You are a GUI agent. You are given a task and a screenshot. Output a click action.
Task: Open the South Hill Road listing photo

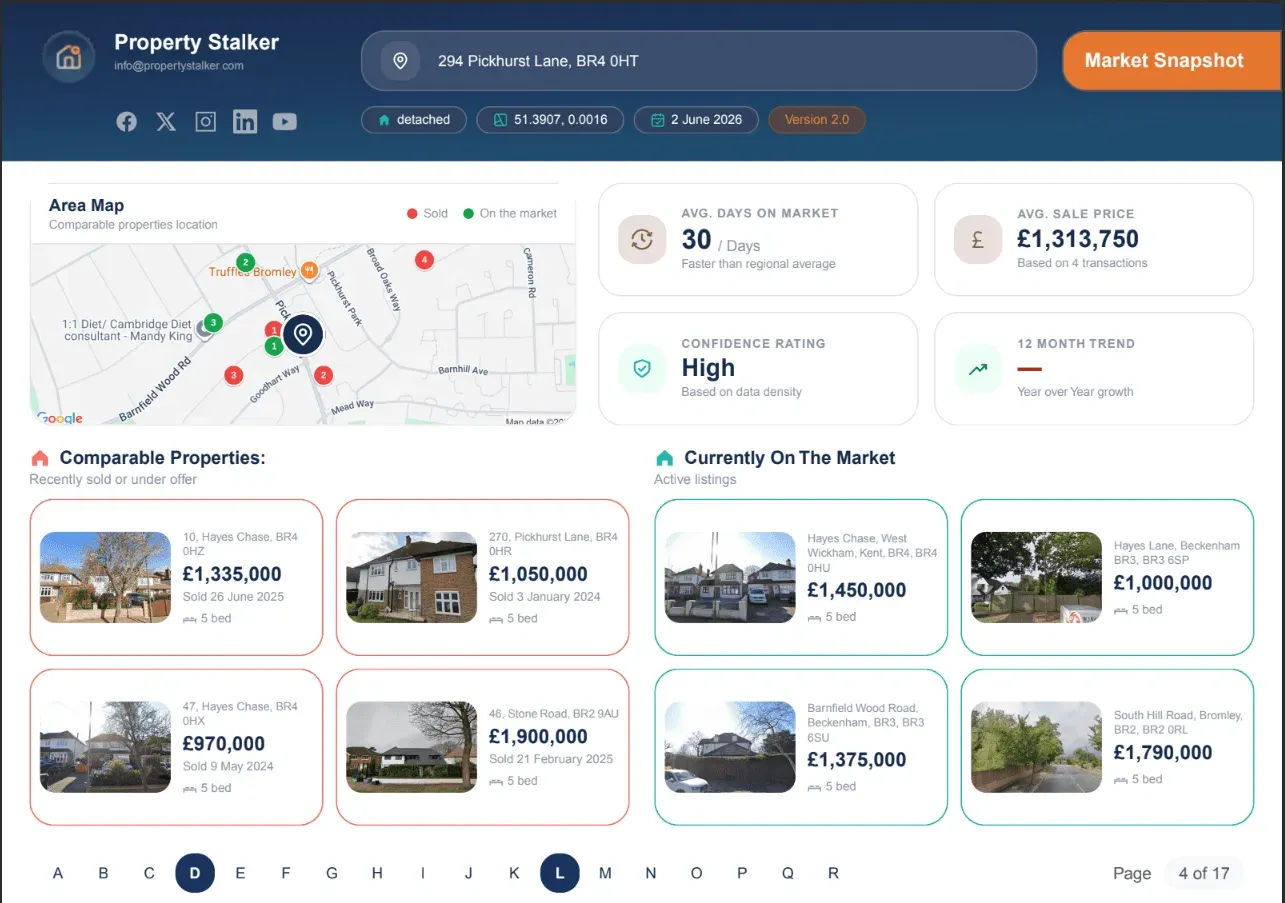[1036, 747]
